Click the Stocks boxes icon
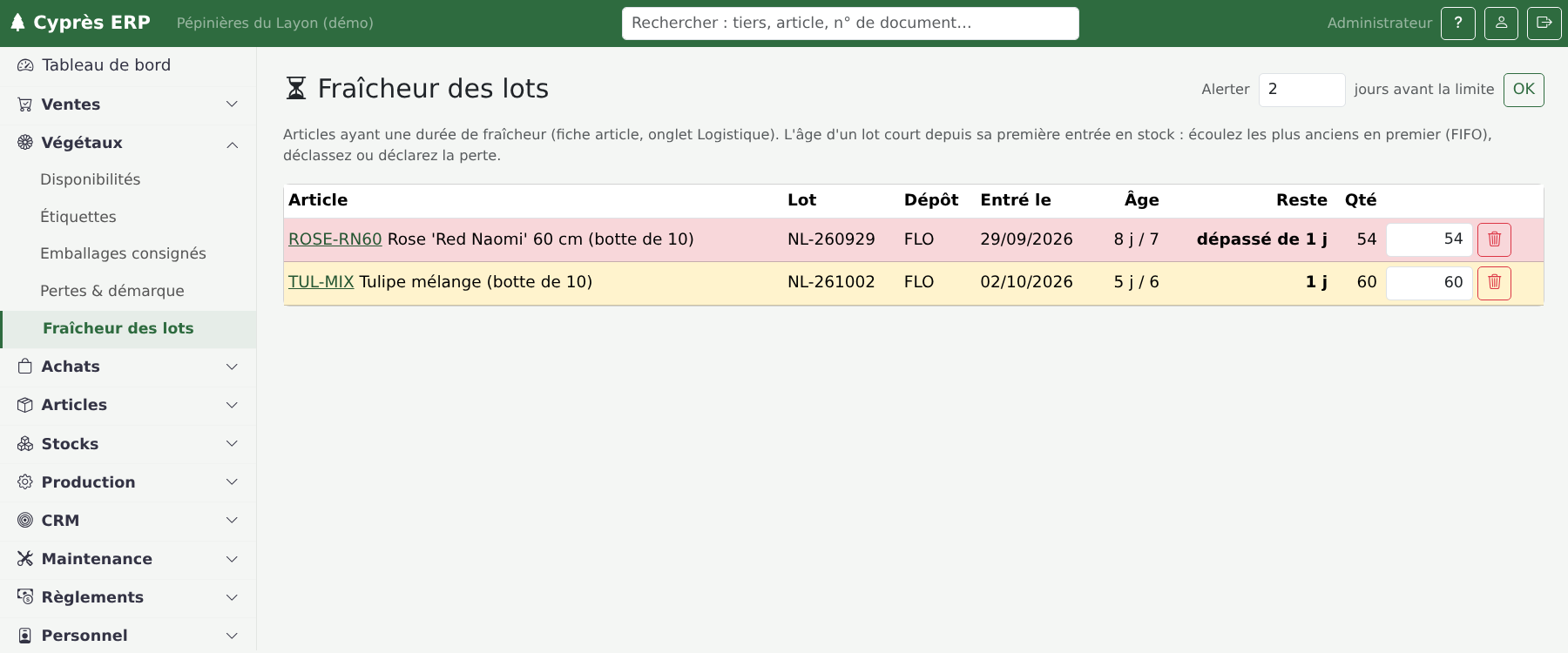 pos(25,444)
